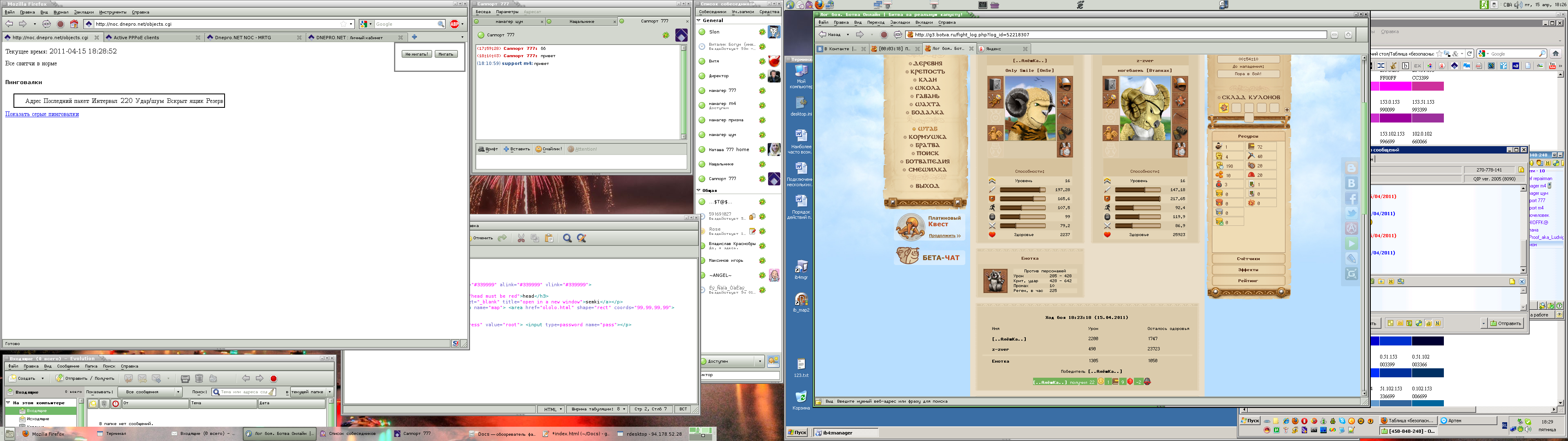Click Firefox home button in left browser
This screenshot has width=1568, height=441.
pos(74,24)
